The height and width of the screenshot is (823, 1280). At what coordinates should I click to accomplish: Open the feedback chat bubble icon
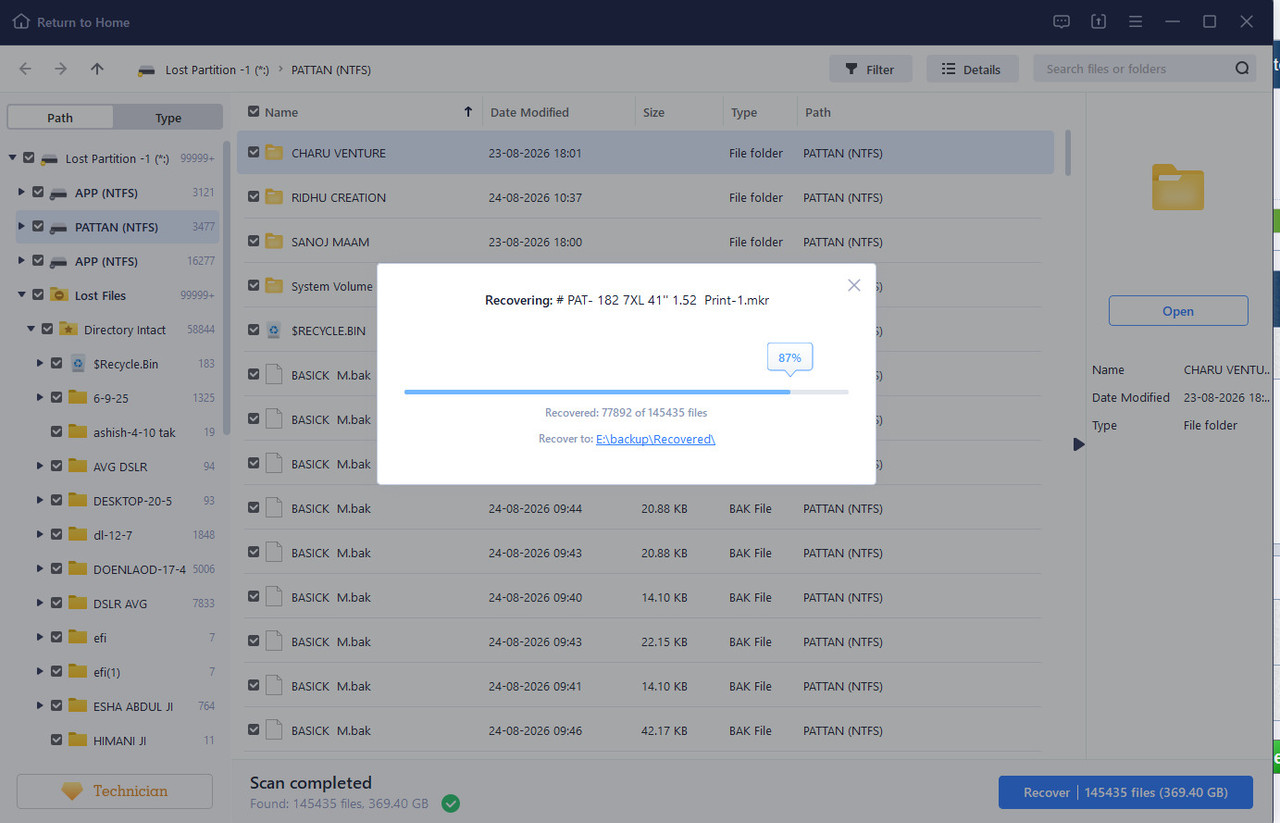click(1062, 21)
